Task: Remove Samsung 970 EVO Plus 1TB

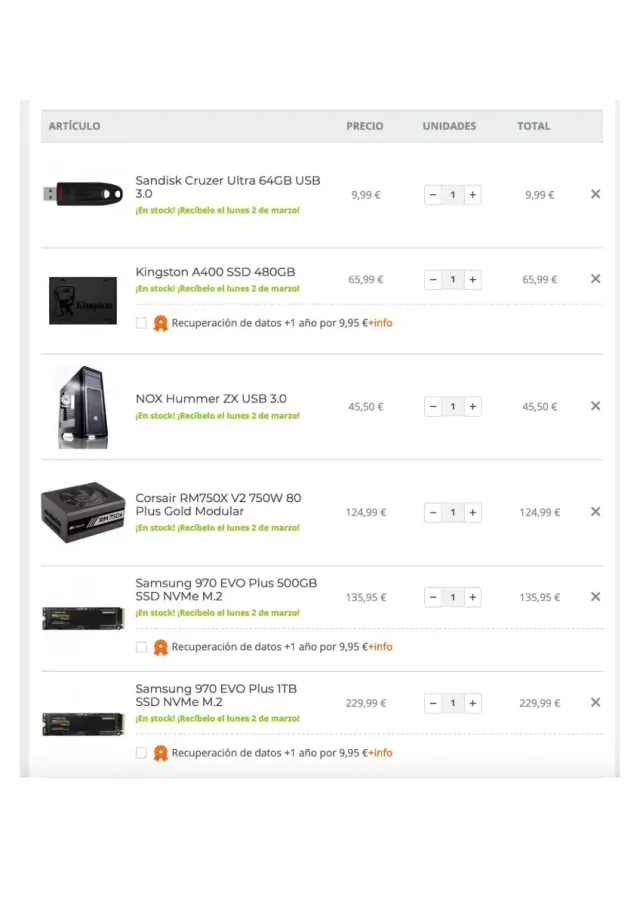Action: (x=595, y=703)
